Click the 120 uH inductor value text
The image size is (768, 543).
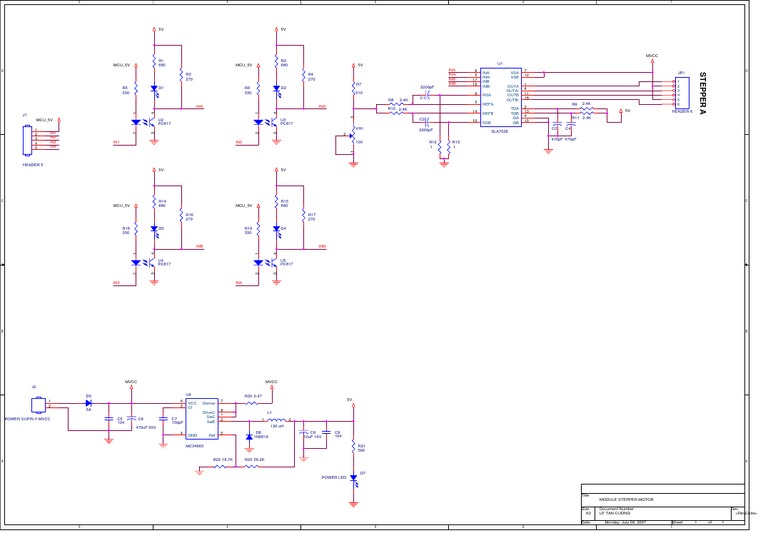tap(277, 426)
